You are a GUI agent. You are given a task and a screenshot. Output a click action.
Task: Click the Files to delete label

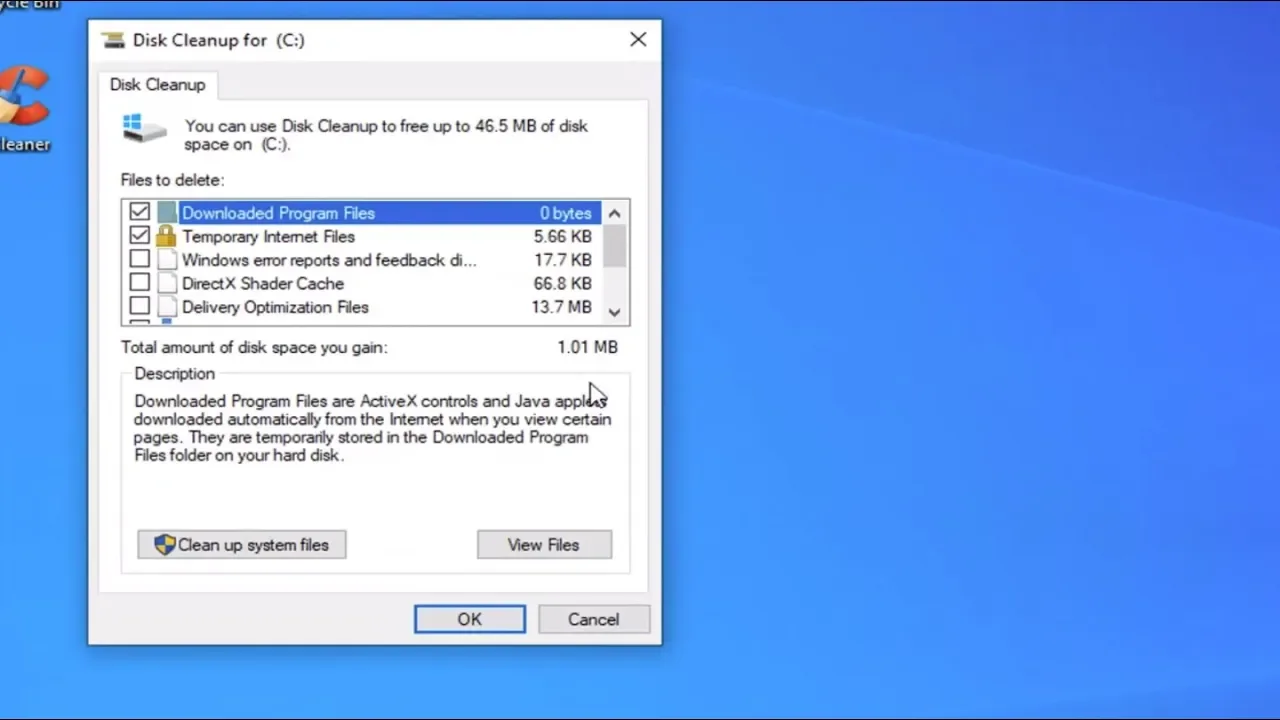[173, 180]
